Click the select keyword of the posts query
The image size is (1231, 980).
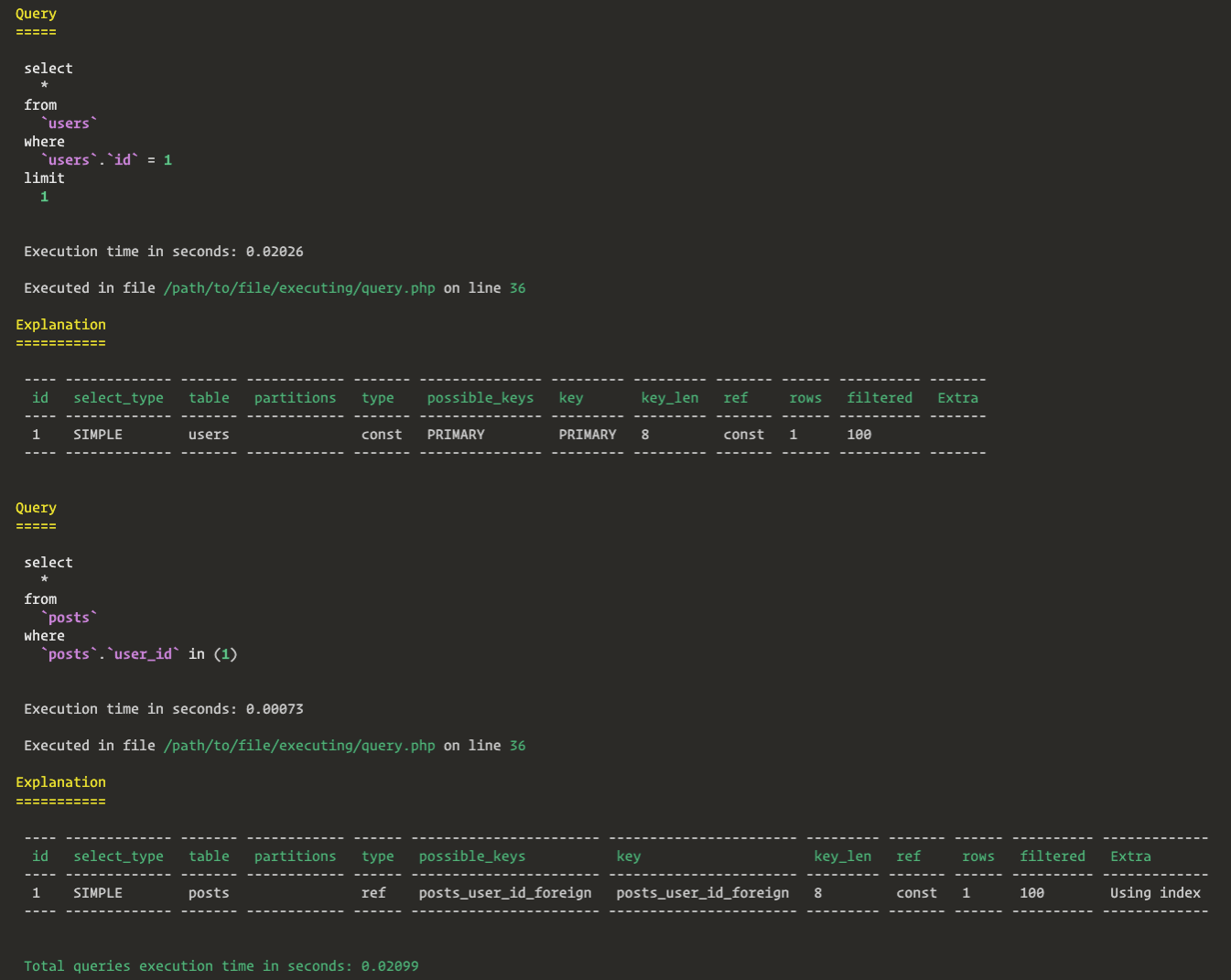(x=49, y=563)
